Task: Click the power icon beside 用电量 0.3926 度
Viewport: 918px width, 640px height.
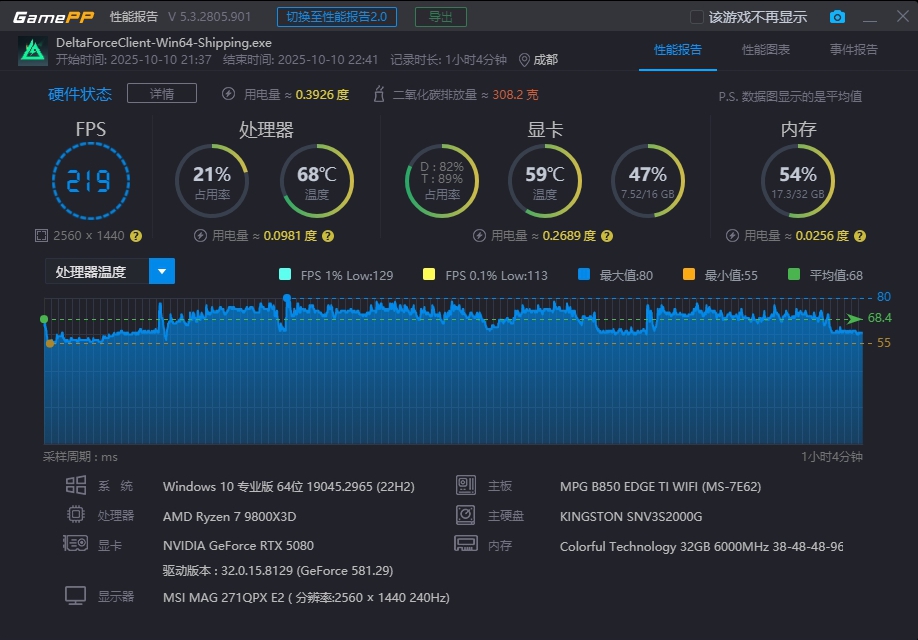Action: coord(228,94)
